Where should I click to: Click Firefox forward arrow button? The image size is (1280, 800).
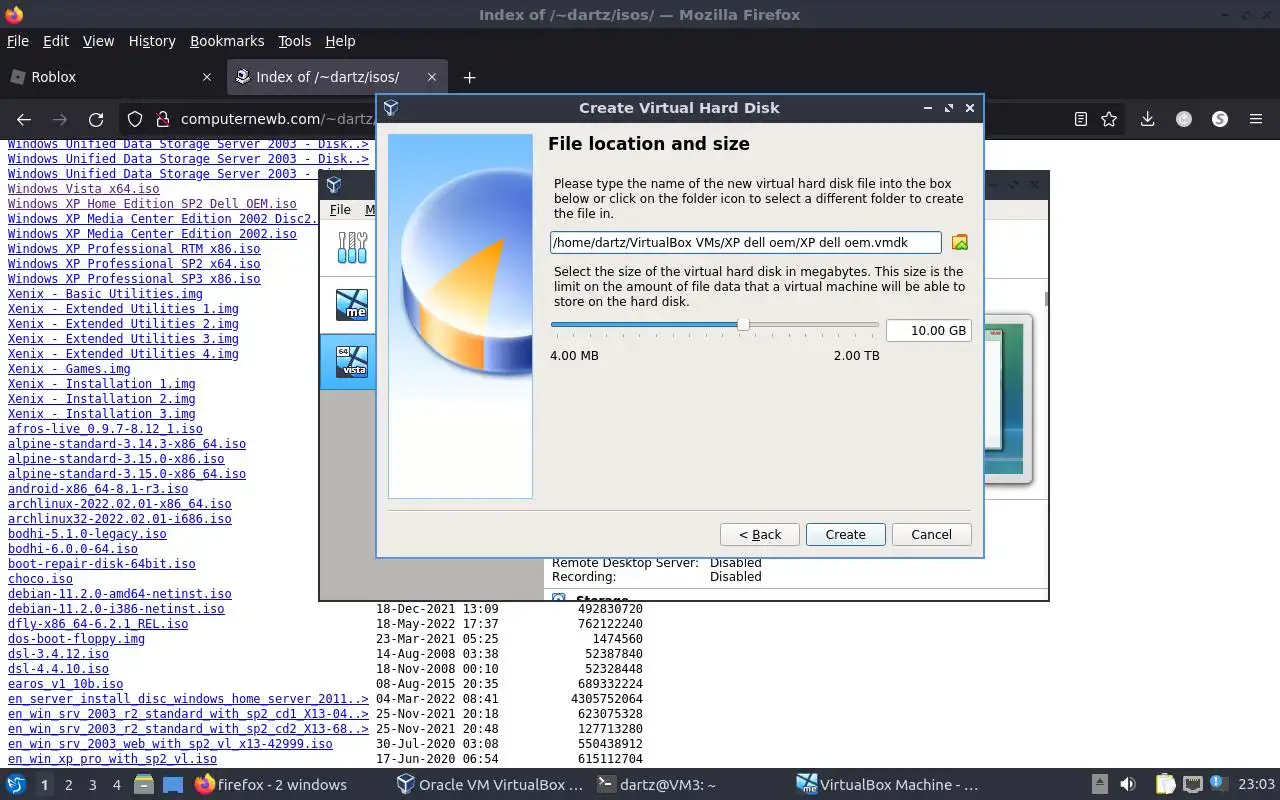(x=60, y=119)
